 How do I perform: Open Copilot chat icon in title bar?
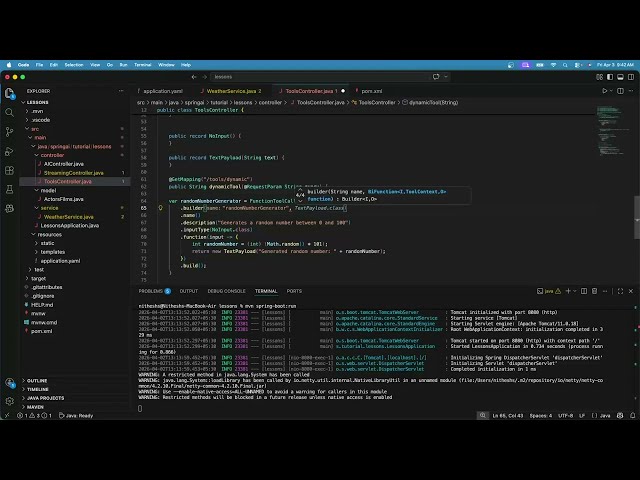pos(436,77)
